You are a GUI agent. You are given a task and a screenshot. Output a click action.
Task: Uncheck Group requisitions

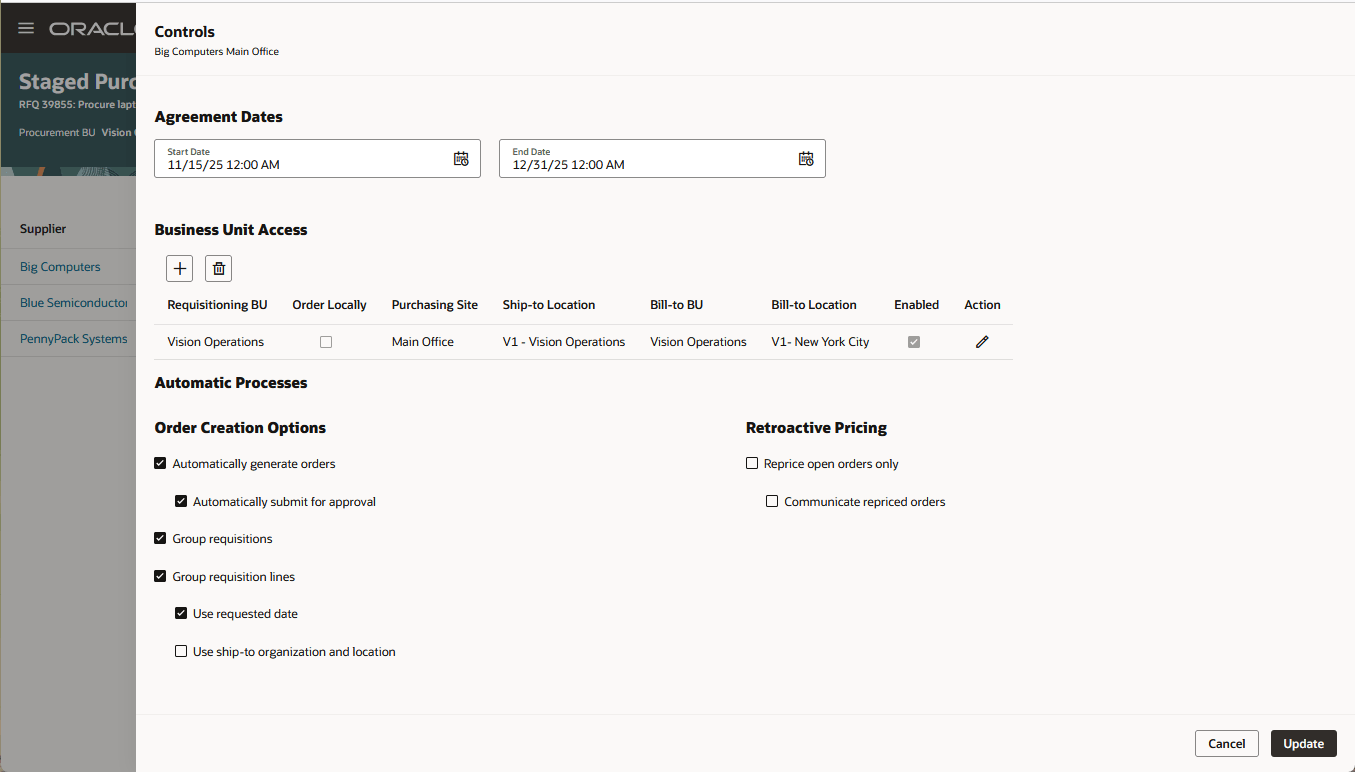pos(160,538)
